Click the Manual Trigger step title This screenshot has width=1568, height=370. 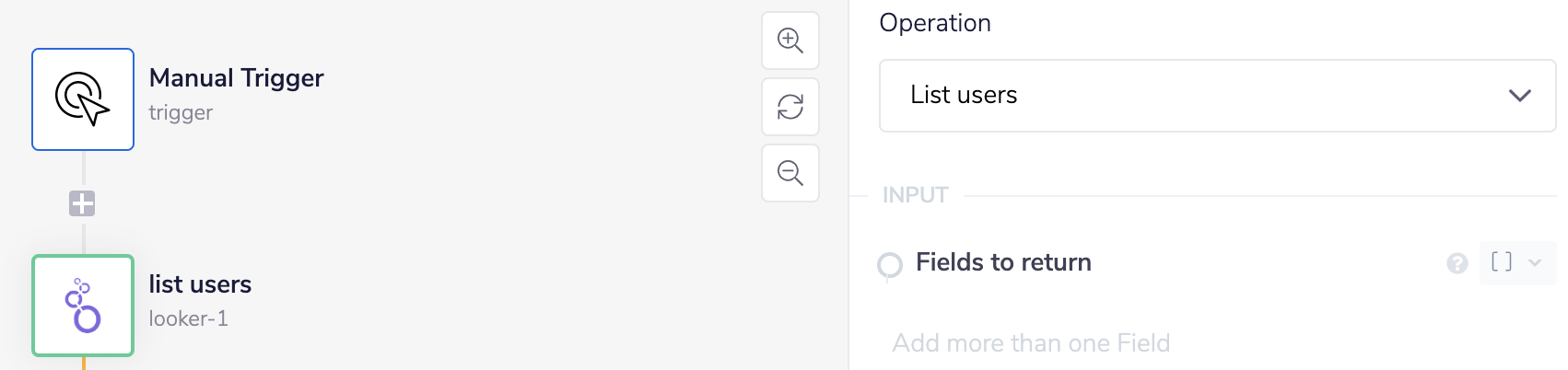237,78
